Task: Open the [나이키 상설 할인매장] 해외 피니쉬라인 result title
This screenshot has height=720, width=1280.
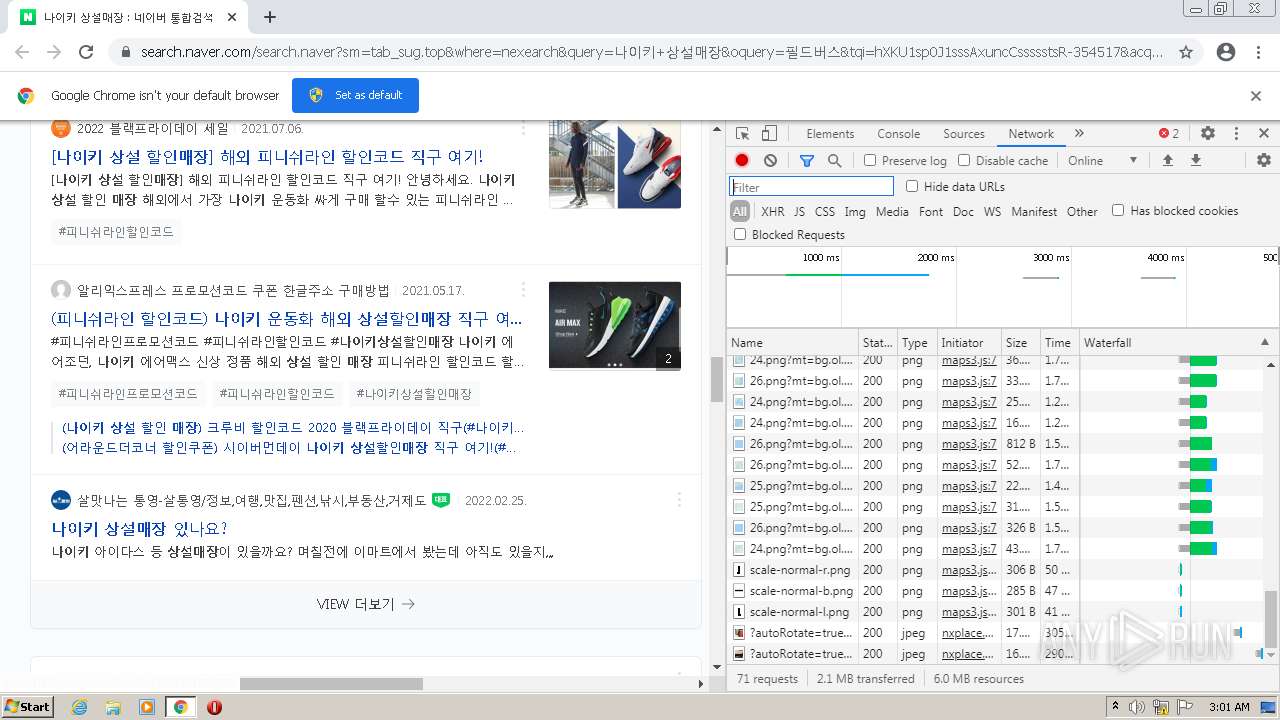Action: click(267, 157)
